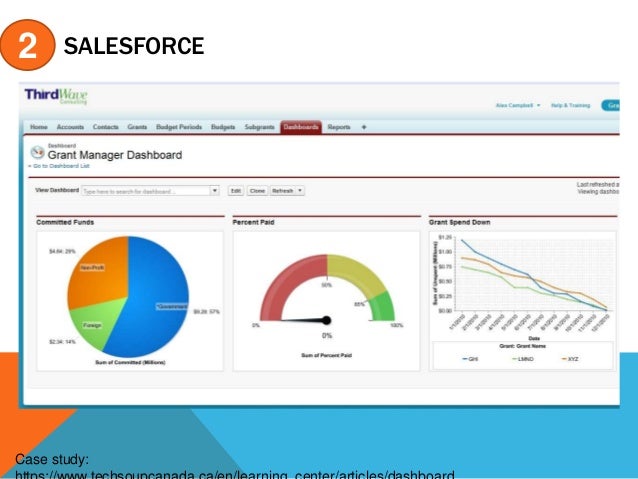Open the Reports tab
The height and width of the screenshot is (479, 638).
(339, 127)
